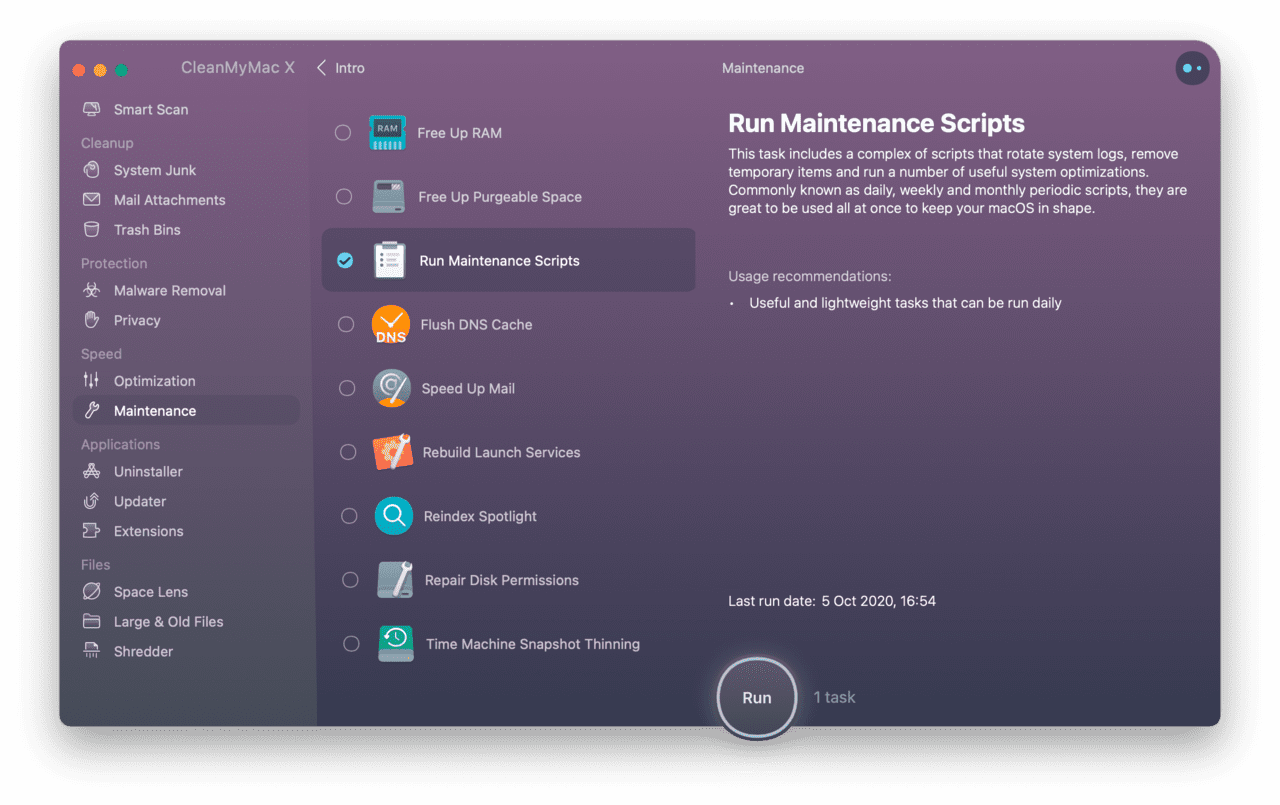Click the Speed Up Mail icon
The width and height of the screenshot is (1280, 805).
click(x=392, y=388)
